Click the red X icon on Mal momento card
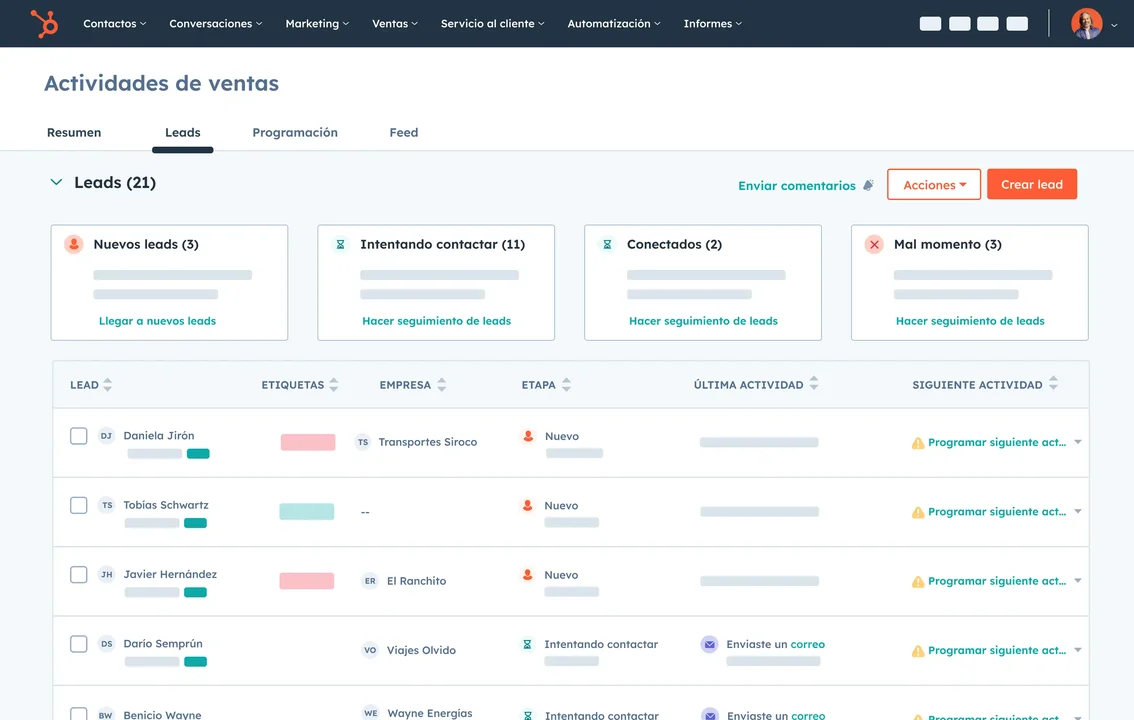The image size is (1134, 720). click(874, 244)
